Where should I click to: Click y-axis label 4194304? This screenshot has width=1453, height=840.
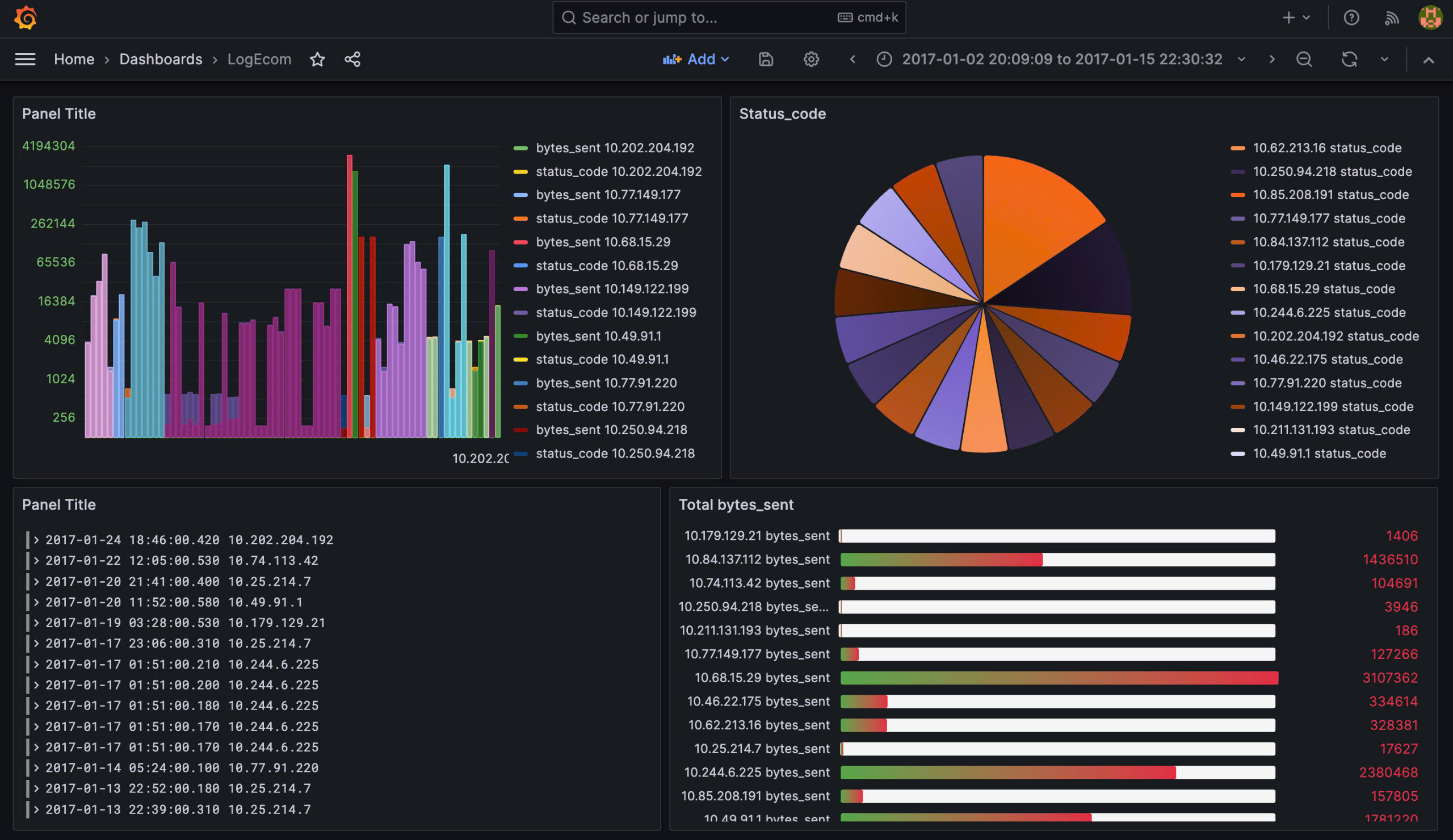point(48,145)
